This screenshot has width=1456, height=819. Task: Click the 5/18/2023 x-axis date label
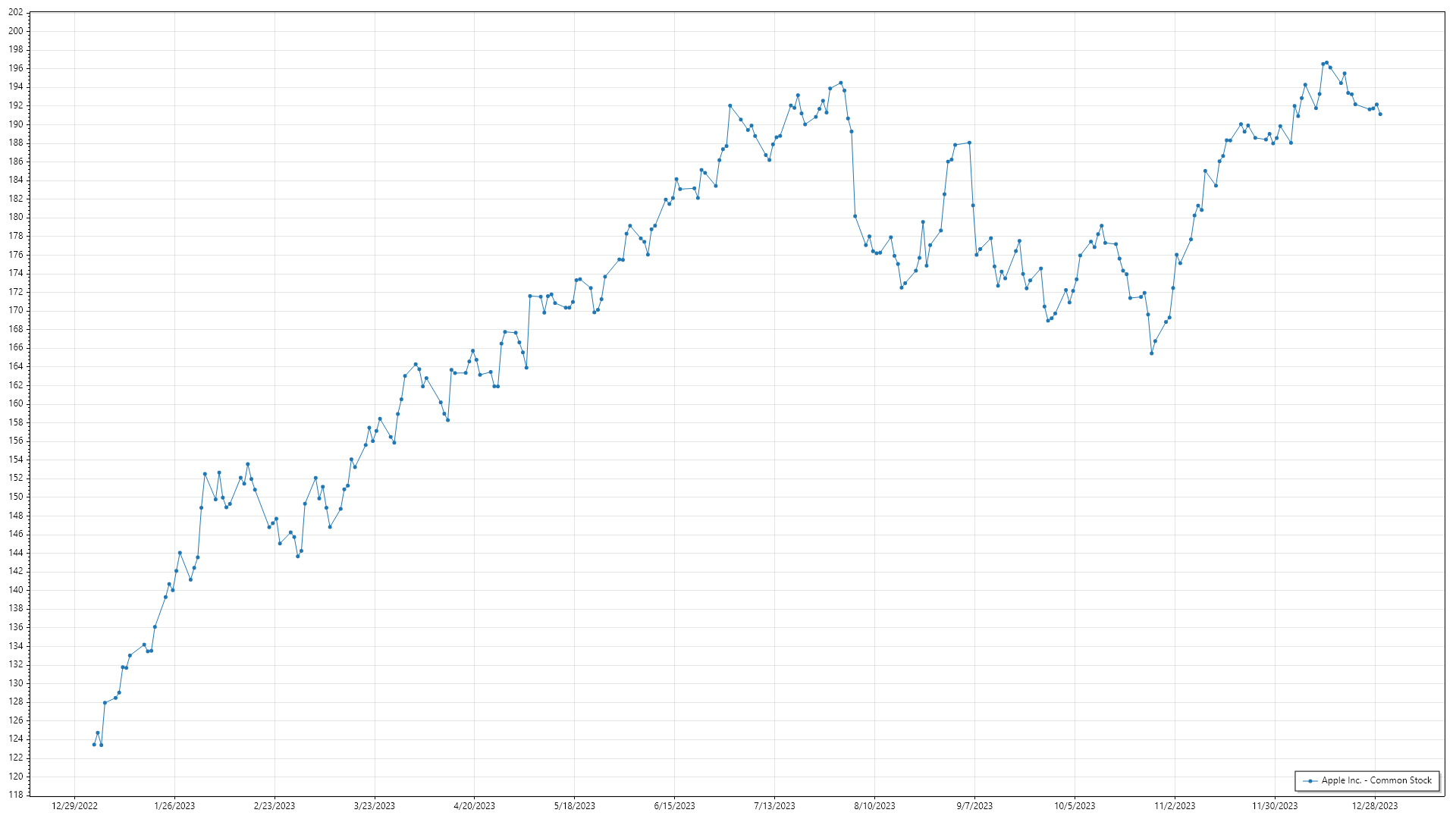[x=575, y=806]
